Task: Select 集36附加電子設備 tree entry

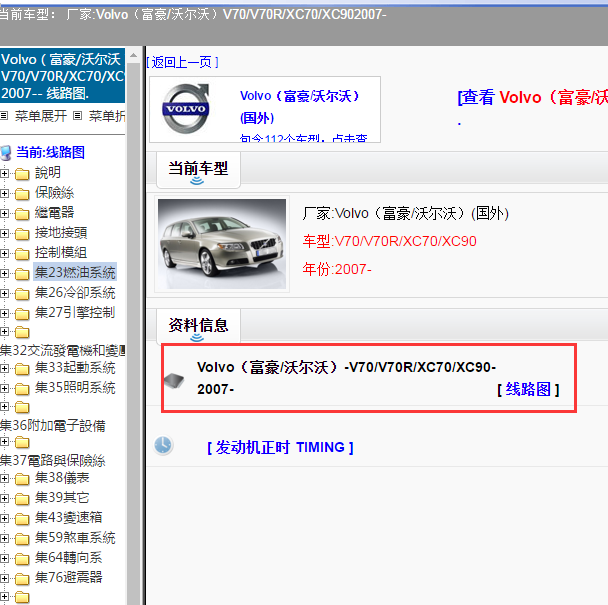Action: point(53,426)
